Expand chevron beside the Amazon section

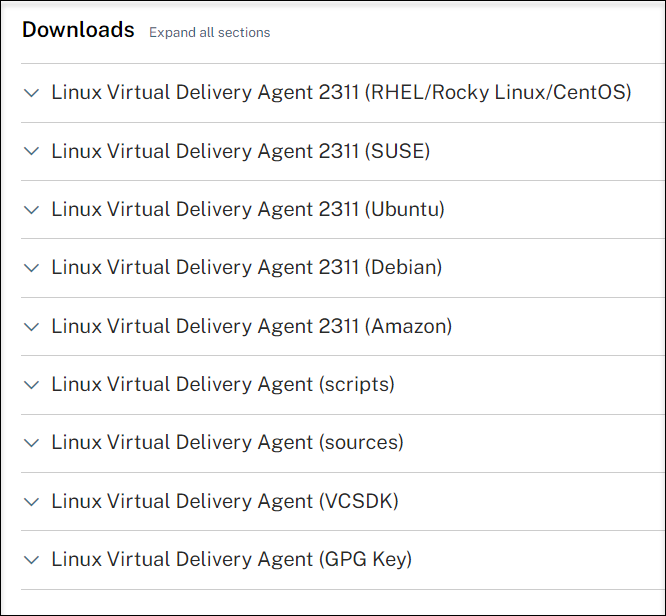point(32,327)
